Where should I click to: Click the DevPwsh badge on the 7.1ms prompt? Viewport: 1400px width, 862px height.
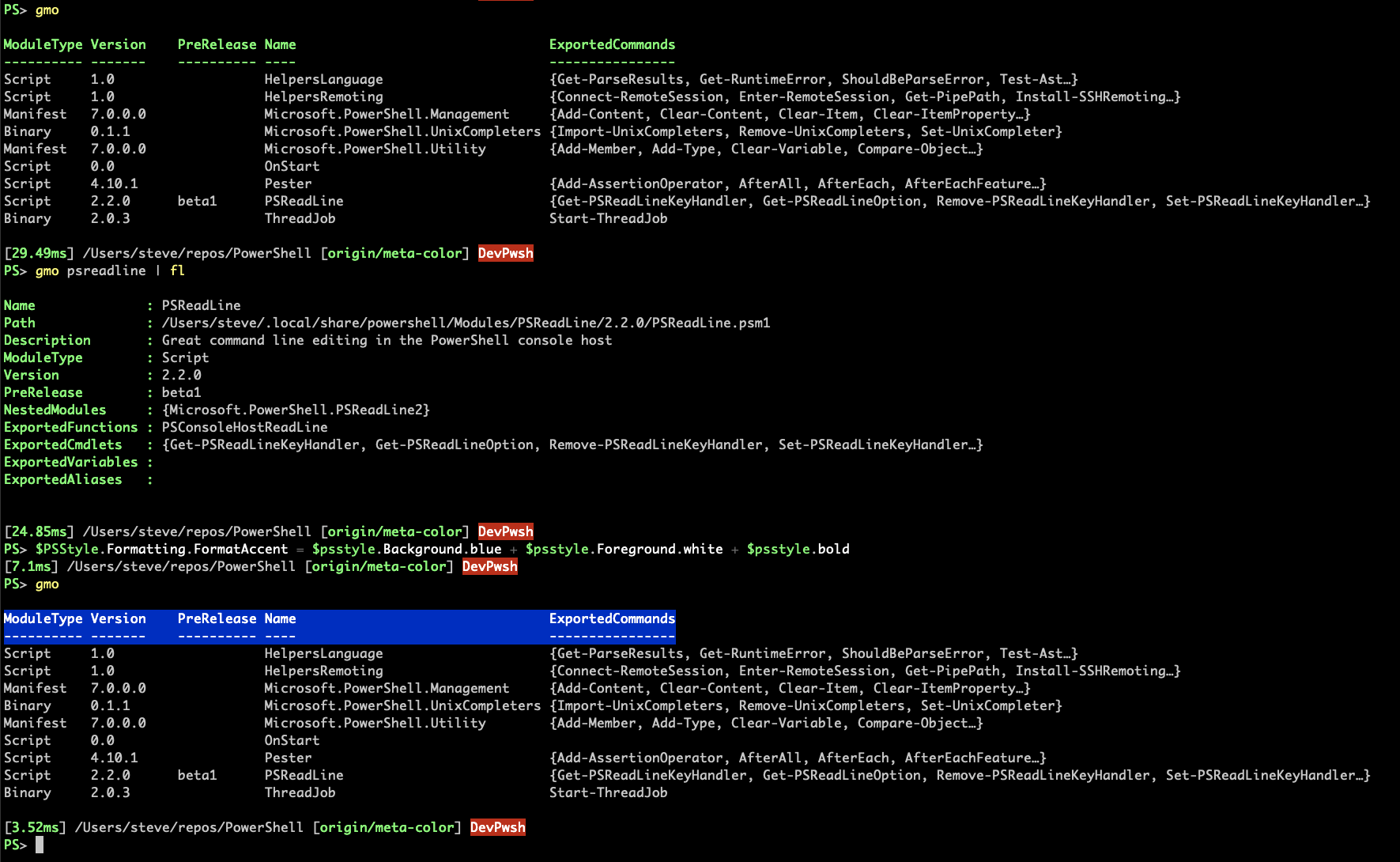pyautogui.click(x=489, y=566)
